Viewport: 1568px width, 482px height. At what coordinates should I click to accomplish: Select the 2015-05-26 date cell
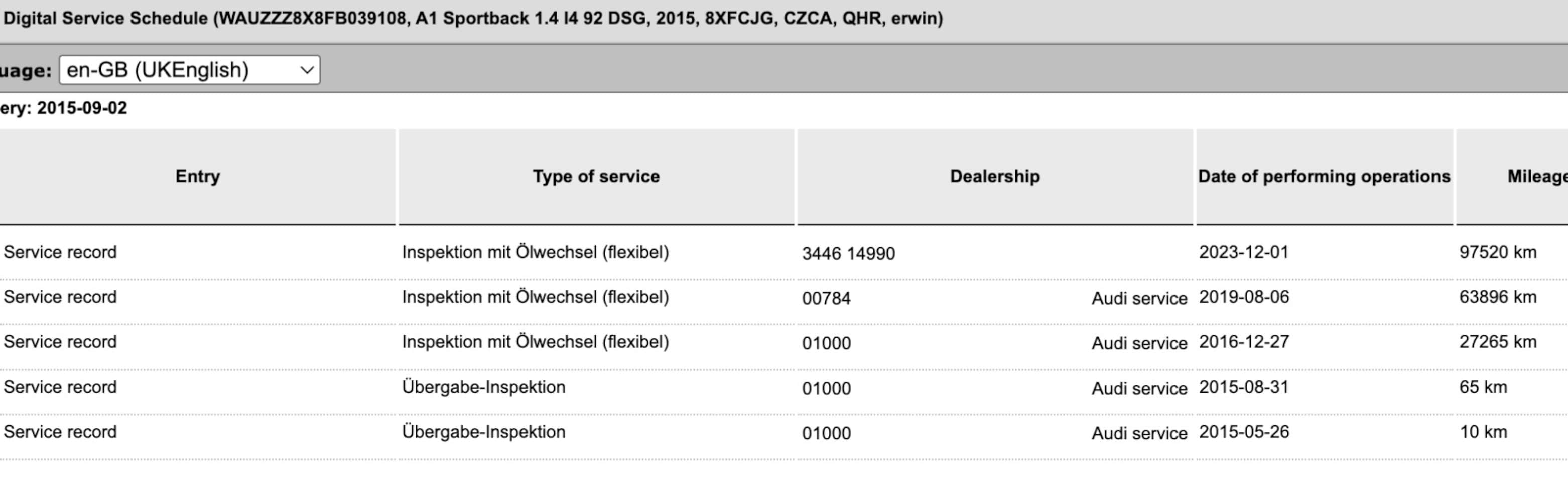point(1244,432)
